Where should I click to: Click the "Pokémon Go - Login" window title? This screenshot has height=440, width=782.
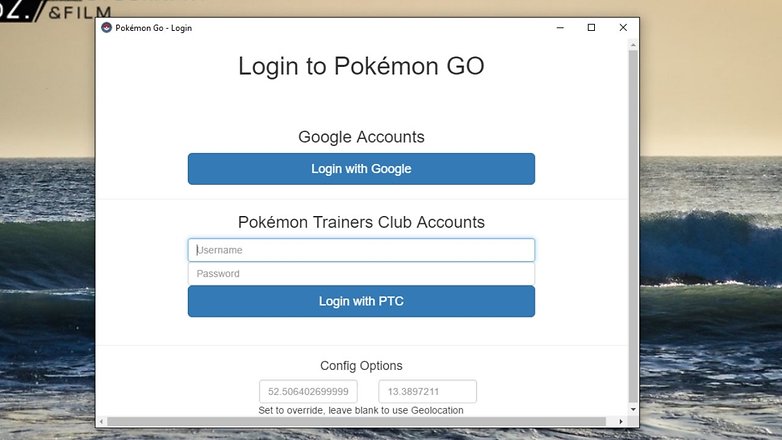(154, 28)
